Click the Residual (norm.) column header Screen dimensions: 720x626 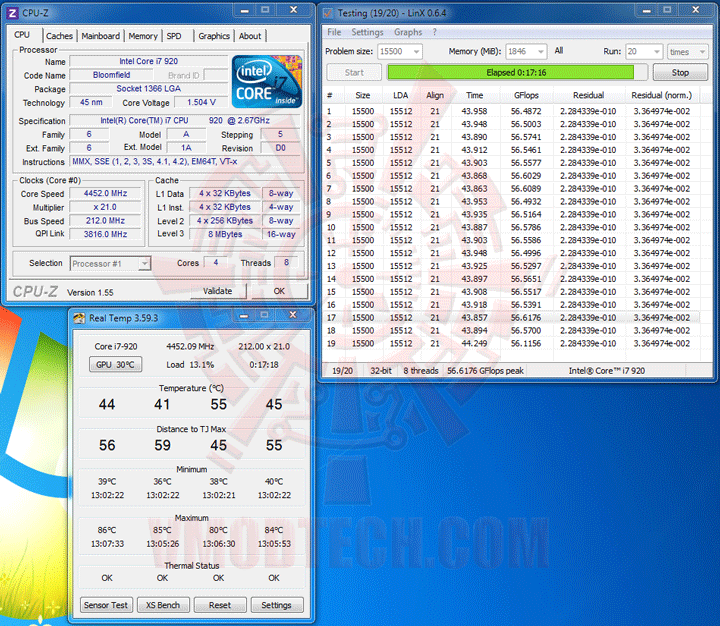pyautogui.click(x=661, y=95)
